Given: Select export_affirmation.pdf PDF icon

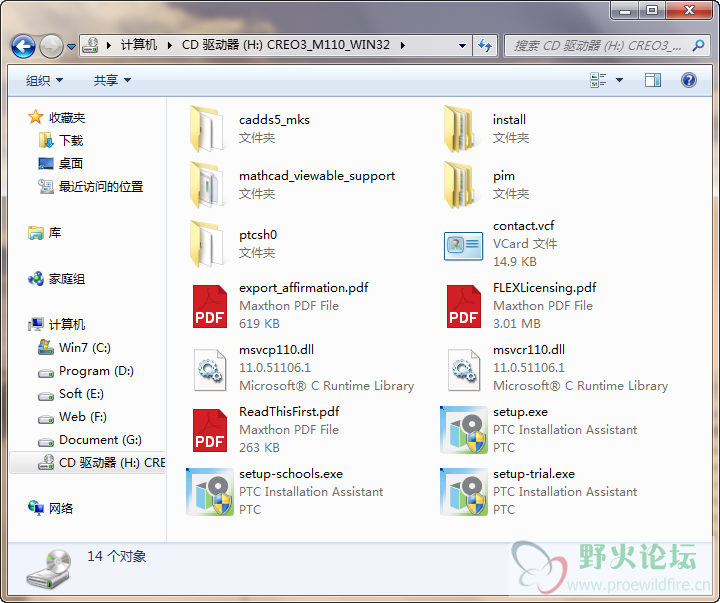Looking at the screenshot, I should (x=210, y=306).
